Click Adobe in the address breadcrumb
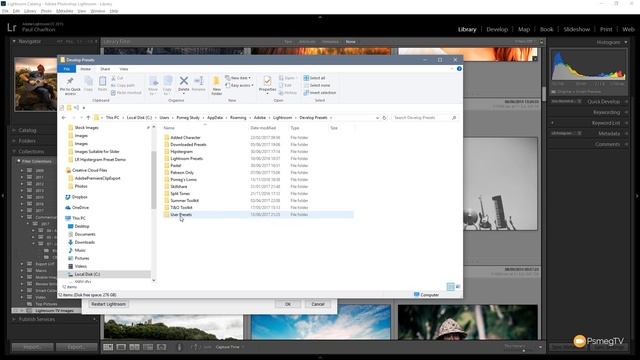The image size is (640, 360). pos(260,118)
